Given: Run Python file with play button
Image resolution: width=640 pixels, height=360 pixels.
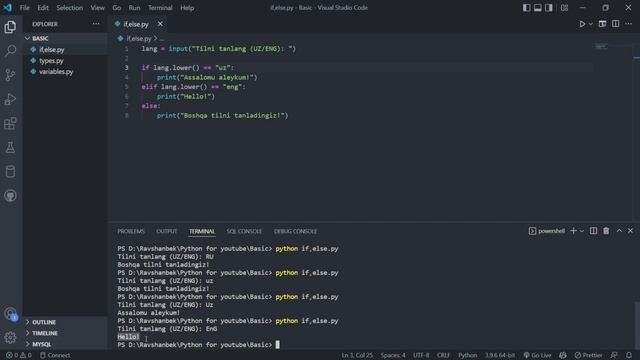Looking at the screenshot, I should (582, 24).
